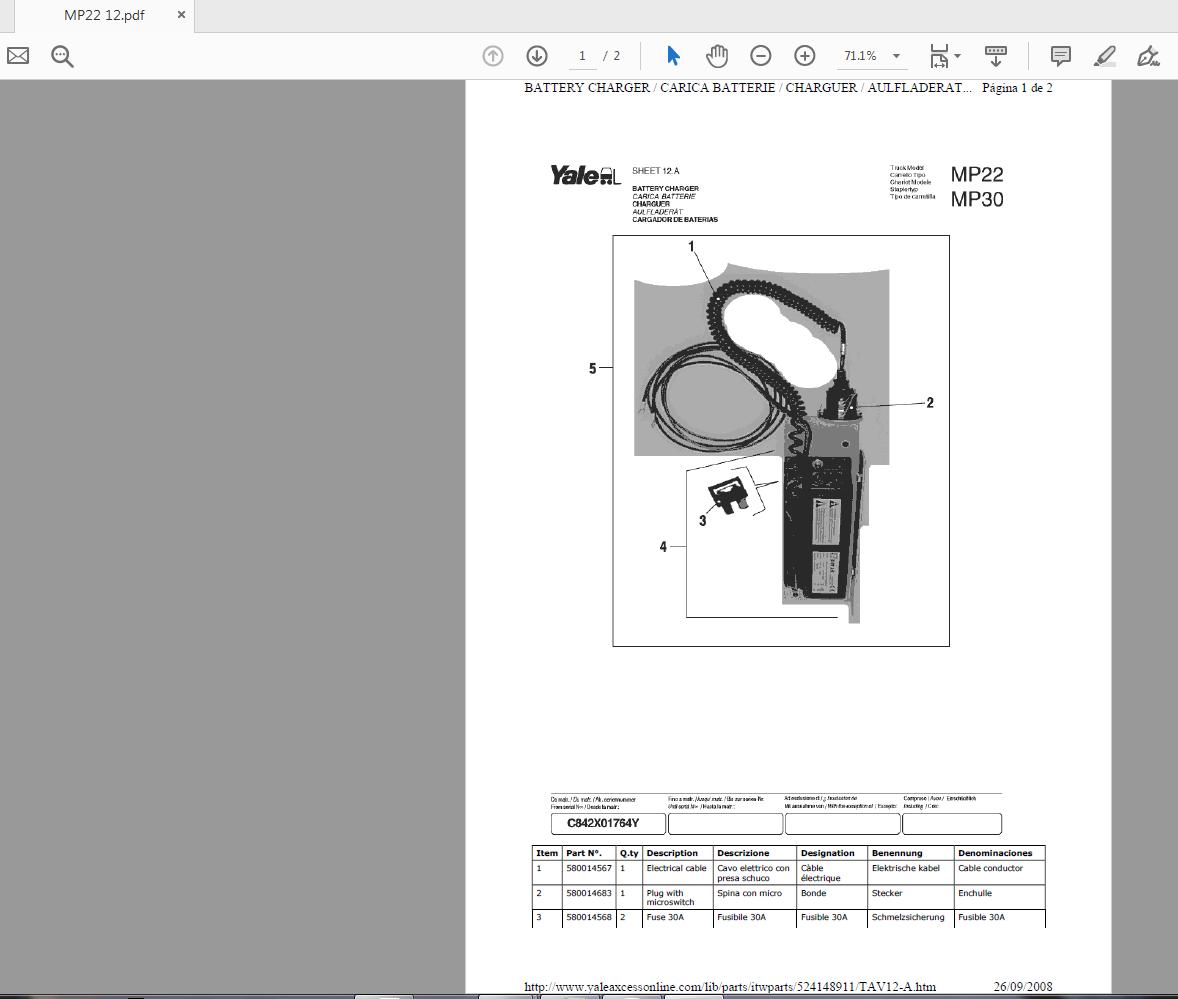Click the 26/09/2008 date text
The image size is (1178, 999).
(x=1023, y=986)
